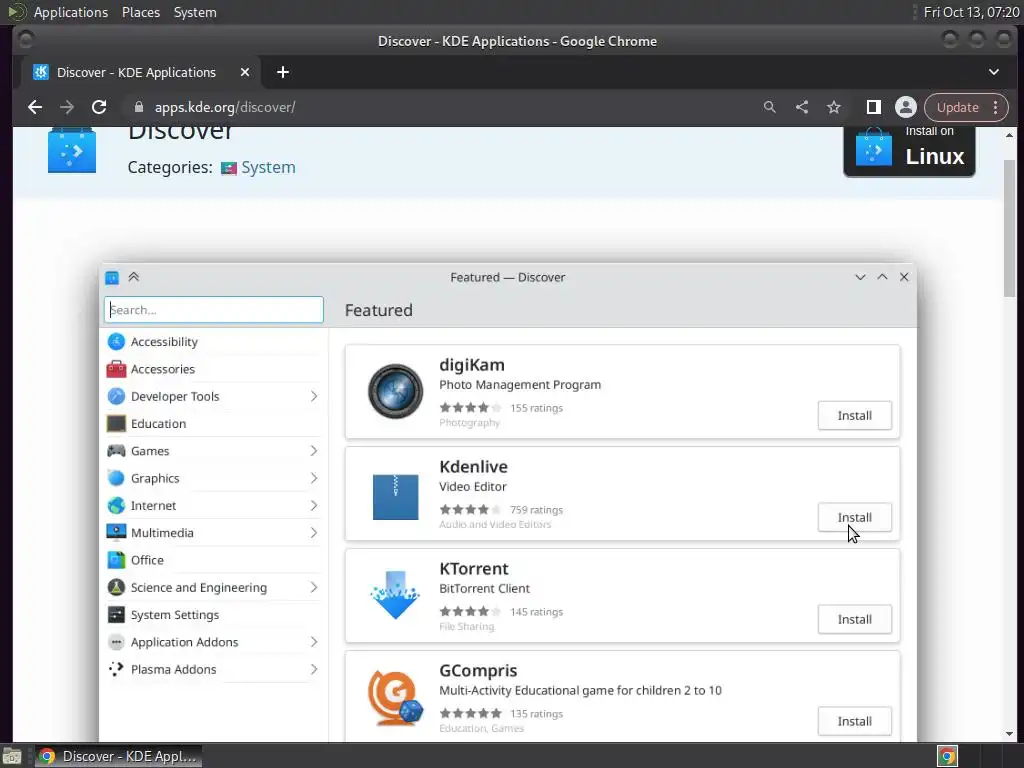Viewport: 1024px width, 768px height.
Task: Click the System Settings icon
Action: click(x=116, y=615)
